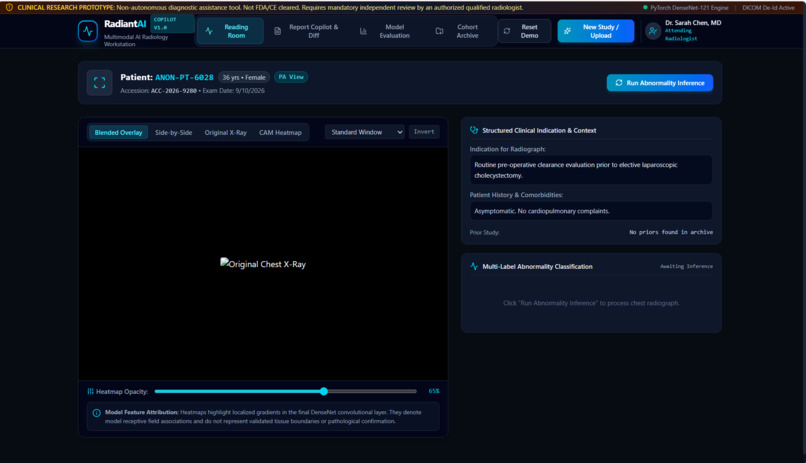The image size is (806, 463).
Task: Click the Patient History & Comorbidities field
Action: (591, 211)
